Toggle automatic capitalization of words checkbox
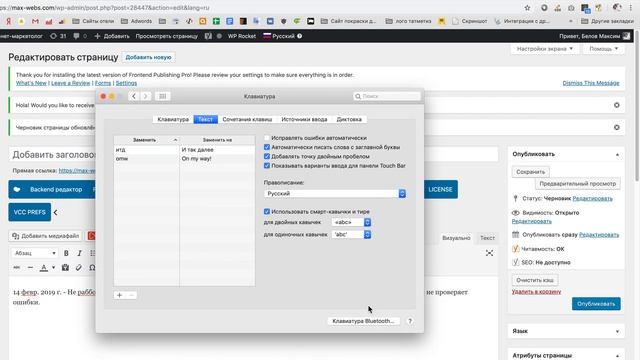Image resolution: width=640 pixels, height=360 pixels. pyautogui.click(x=267, y=147)
